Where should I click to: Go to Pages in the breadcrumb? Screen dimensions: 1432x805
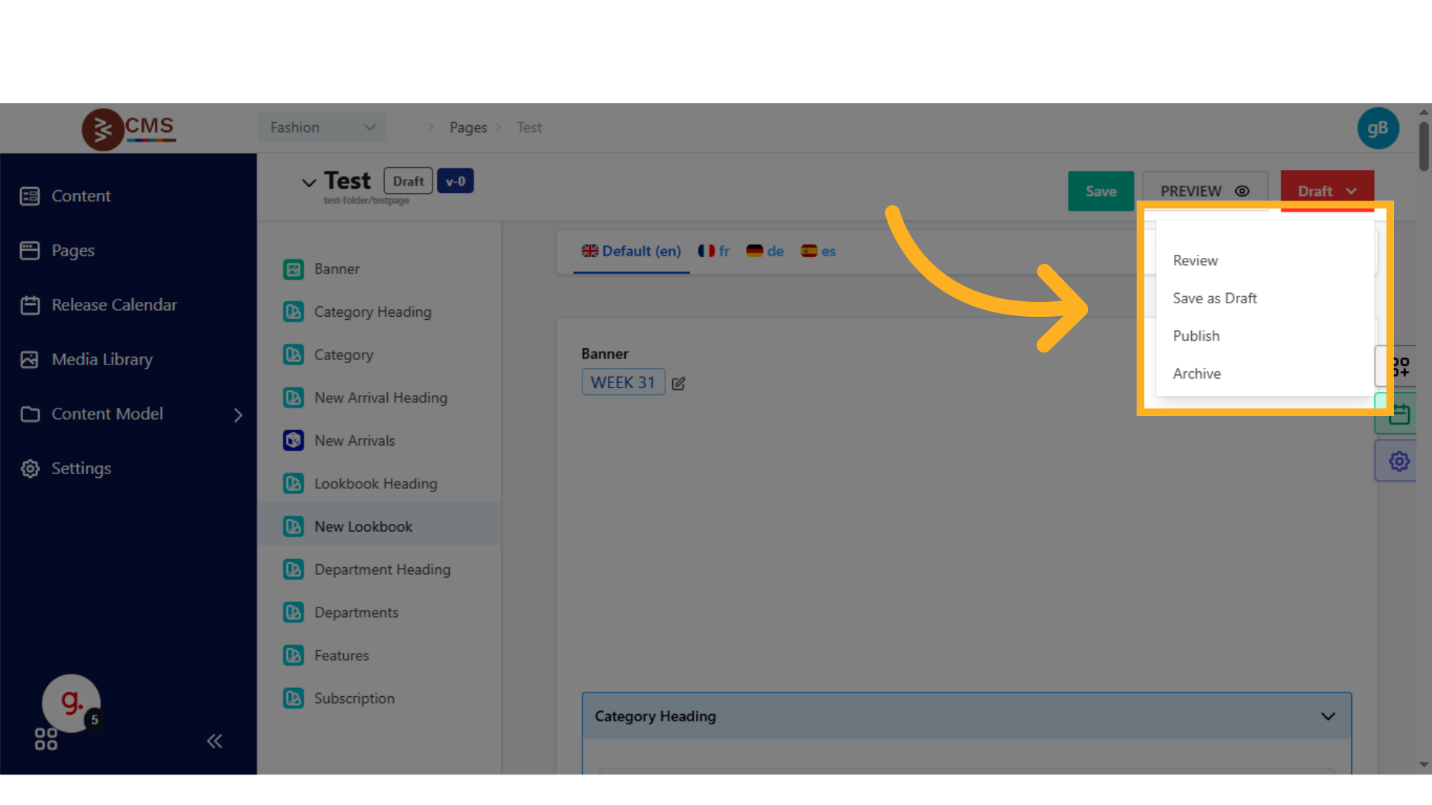click(468, 128)
